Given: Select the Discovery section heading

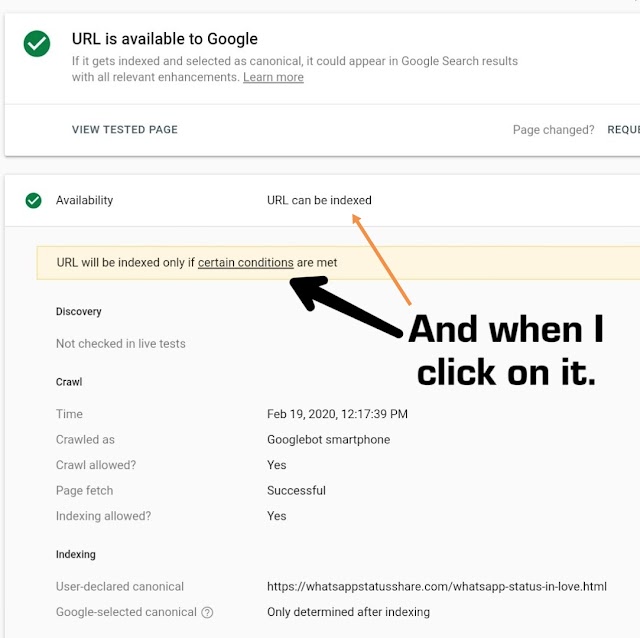Looking at the screenshot, I should coord(79,311).
